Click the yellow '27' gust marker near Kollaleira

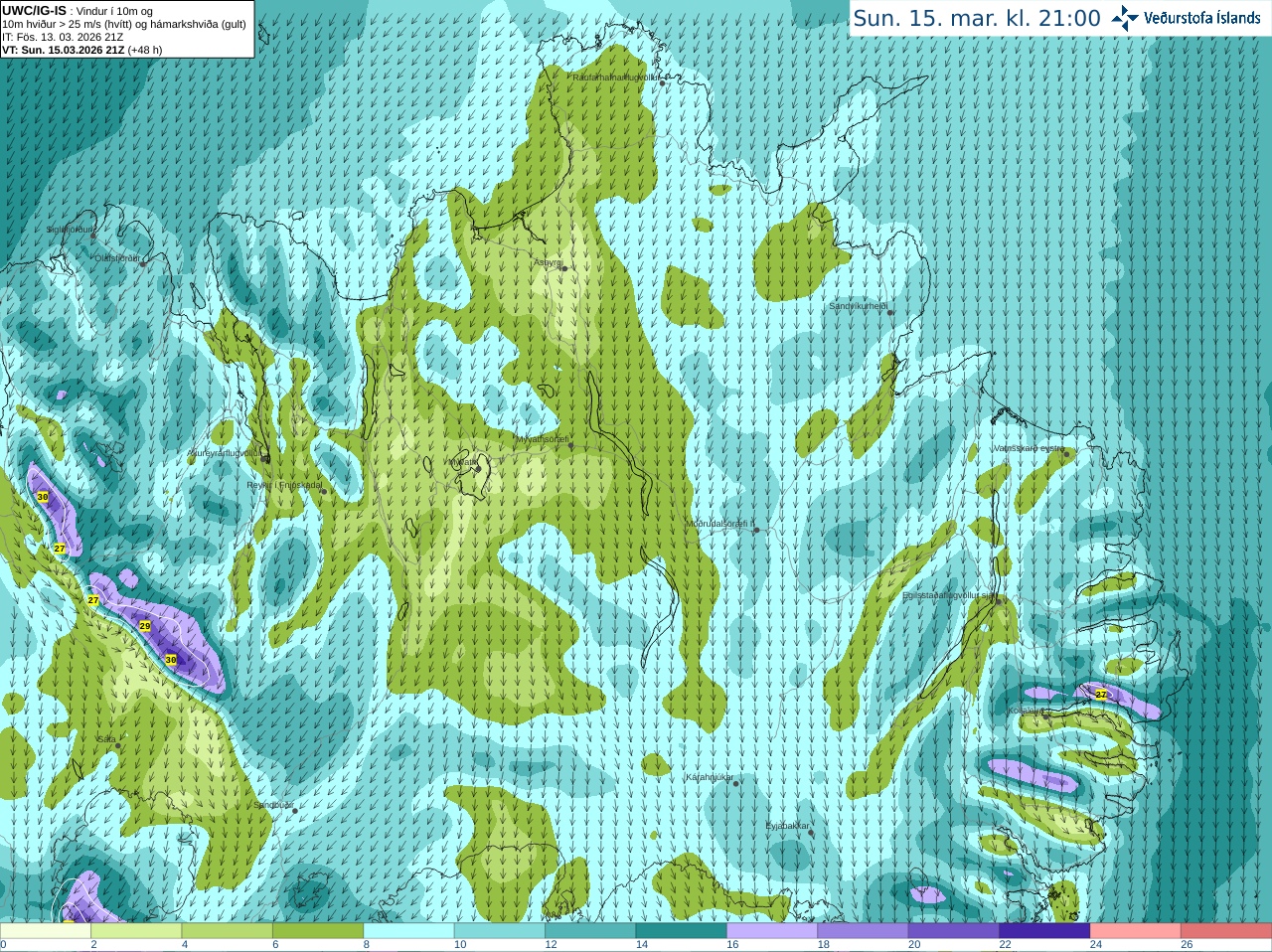[1101, 695]
